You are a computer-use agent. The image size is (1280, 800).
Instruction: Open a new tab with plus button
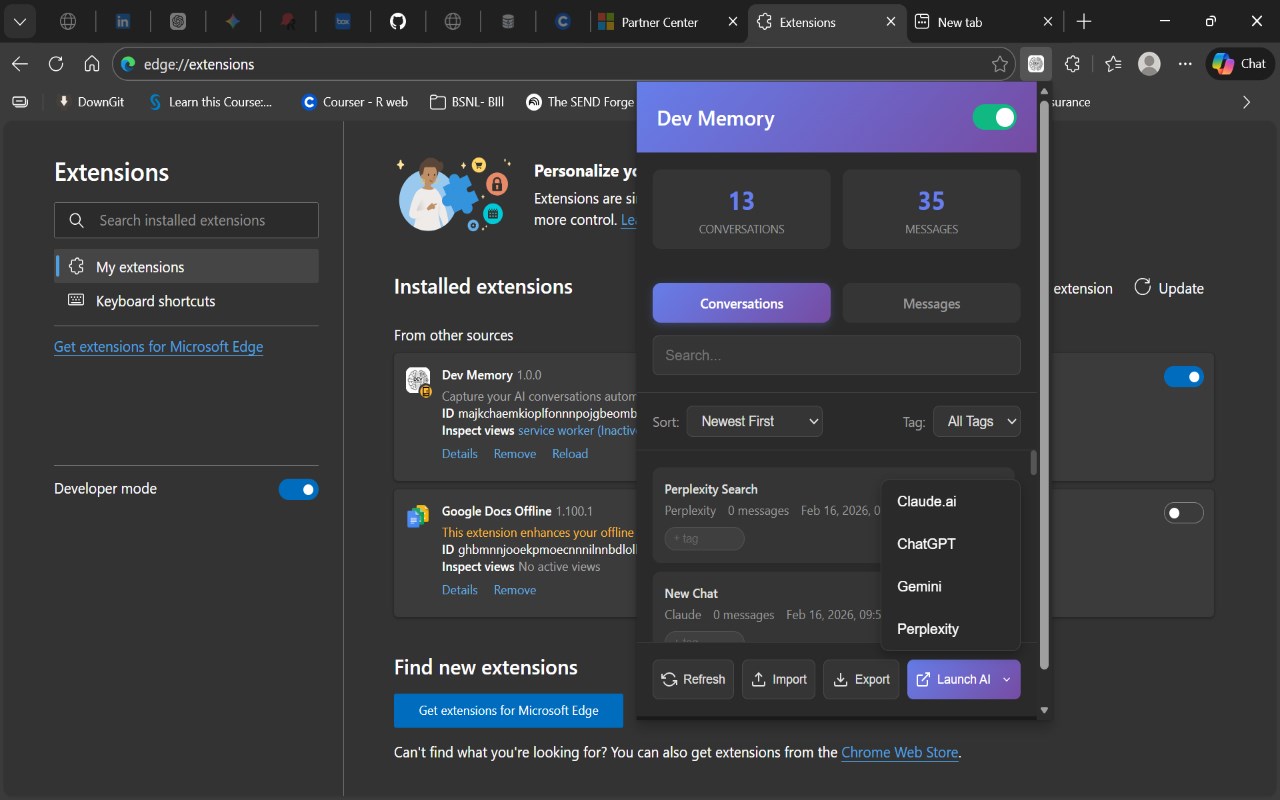[x=1084, y=21]
